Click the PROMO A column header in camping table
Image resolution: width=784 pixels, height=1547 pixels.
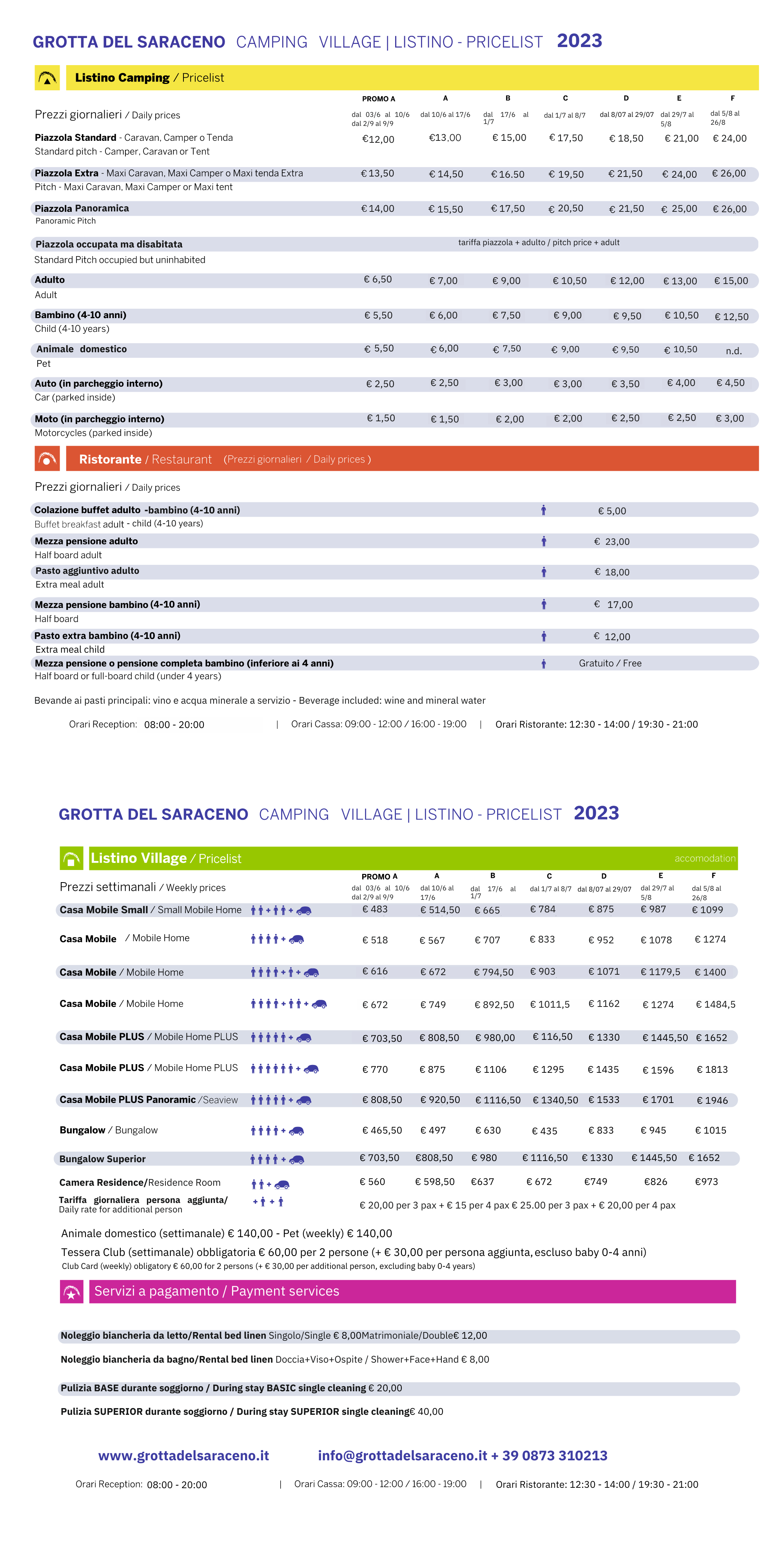tap(378, 98)
